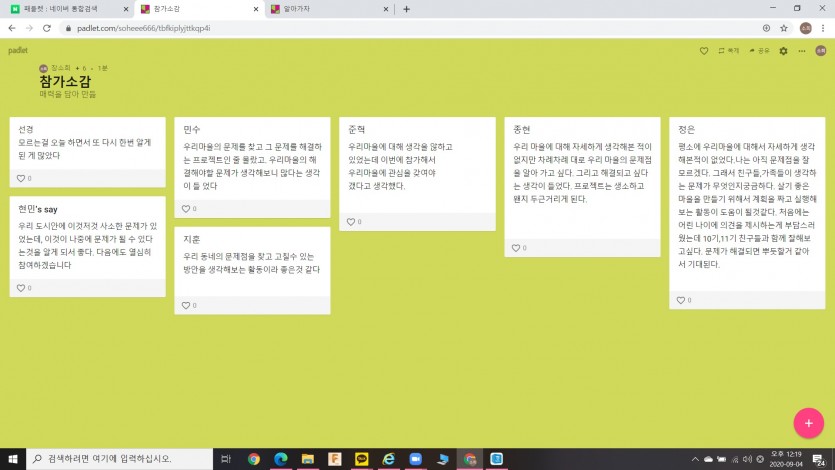Screen dimensions: 835x470
Task: Toggle the like heart on 정은's post
Action: pyautogui.click(x=681, y=299)
